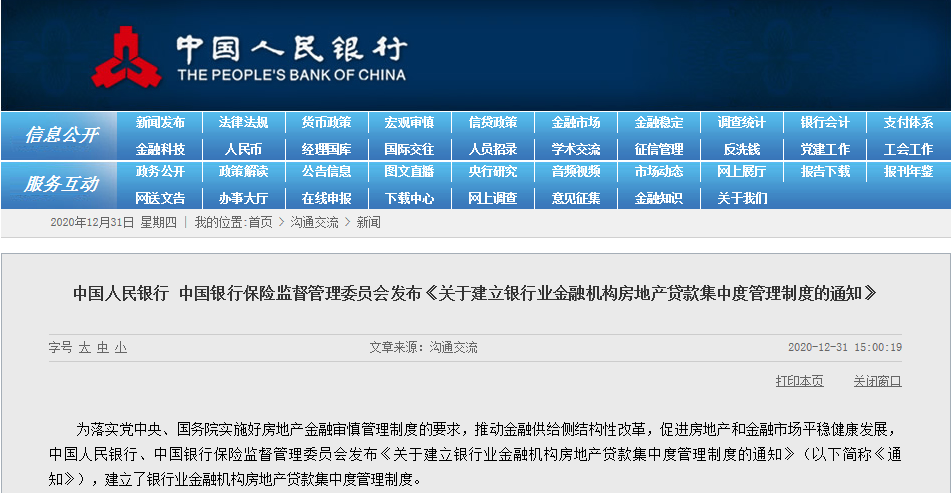Click the timestamp 2020-12-31 15:00:19
The height and width of the screenshot is (493, 951).
click(845, 347)
